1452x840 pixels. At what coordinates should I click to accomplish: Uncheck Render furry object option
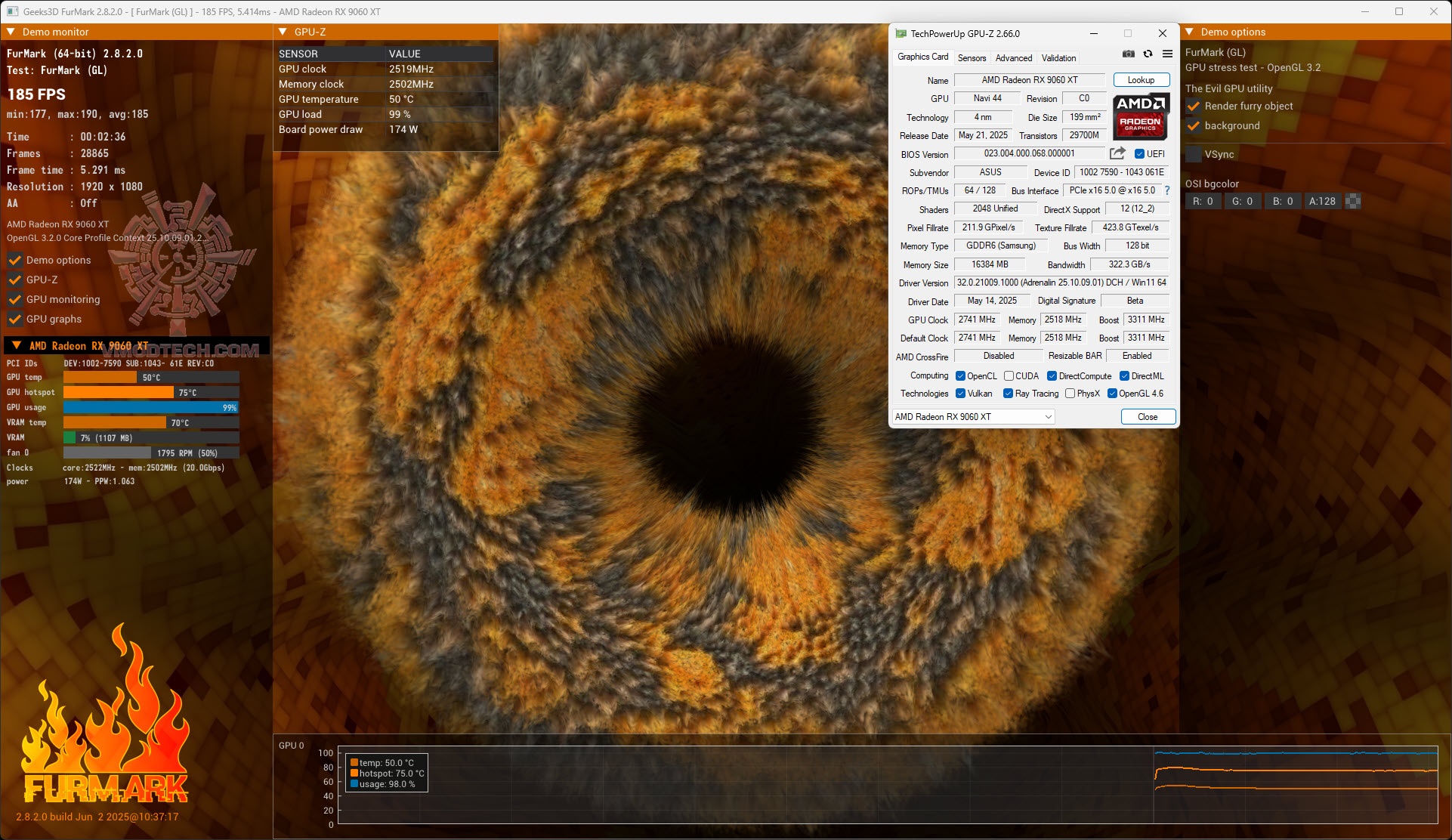tap(1194, 107)
